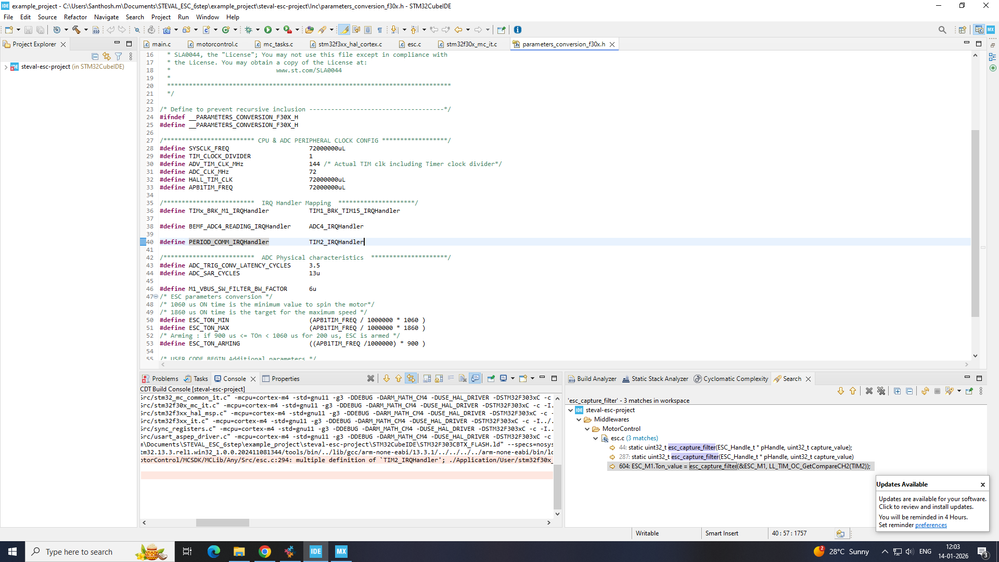
Task: Click the green Run button icon
Action: (x=268, y=30)
